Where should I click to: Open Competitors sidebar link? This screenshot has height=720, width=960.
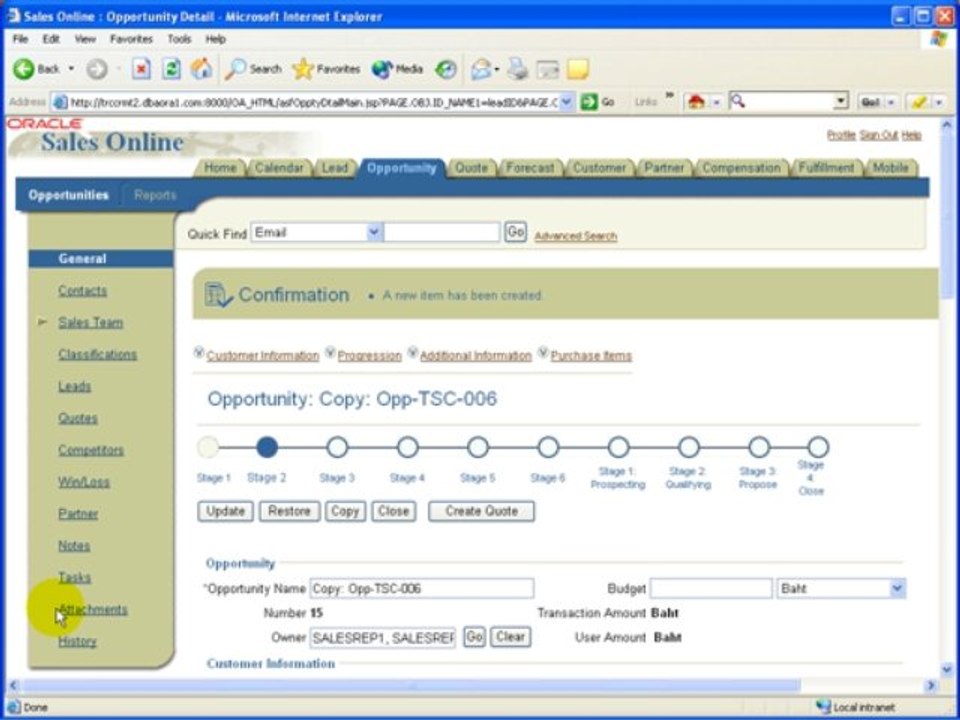91,450
